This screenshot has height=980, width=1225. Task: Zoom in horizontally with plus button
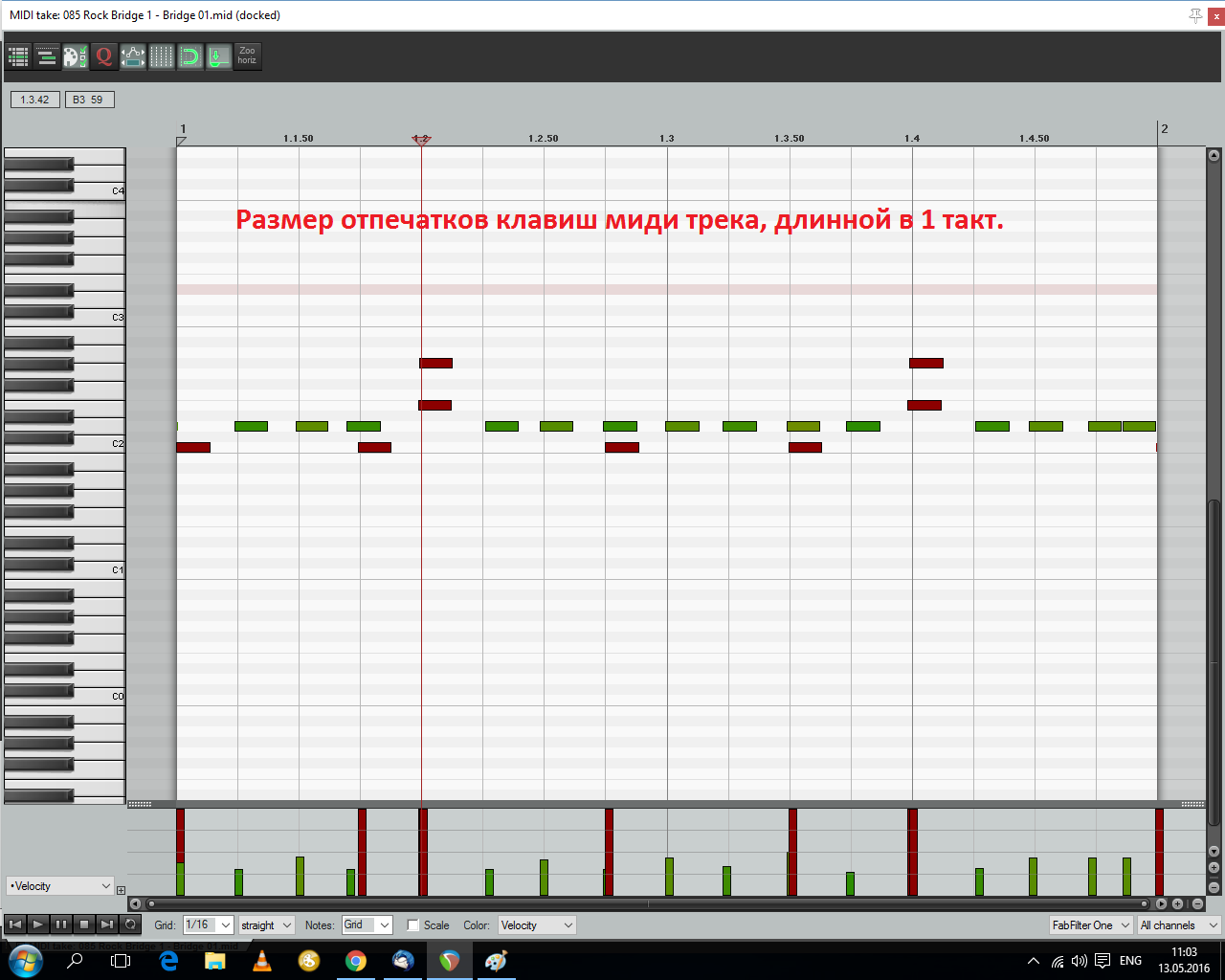coord(1178,903)
